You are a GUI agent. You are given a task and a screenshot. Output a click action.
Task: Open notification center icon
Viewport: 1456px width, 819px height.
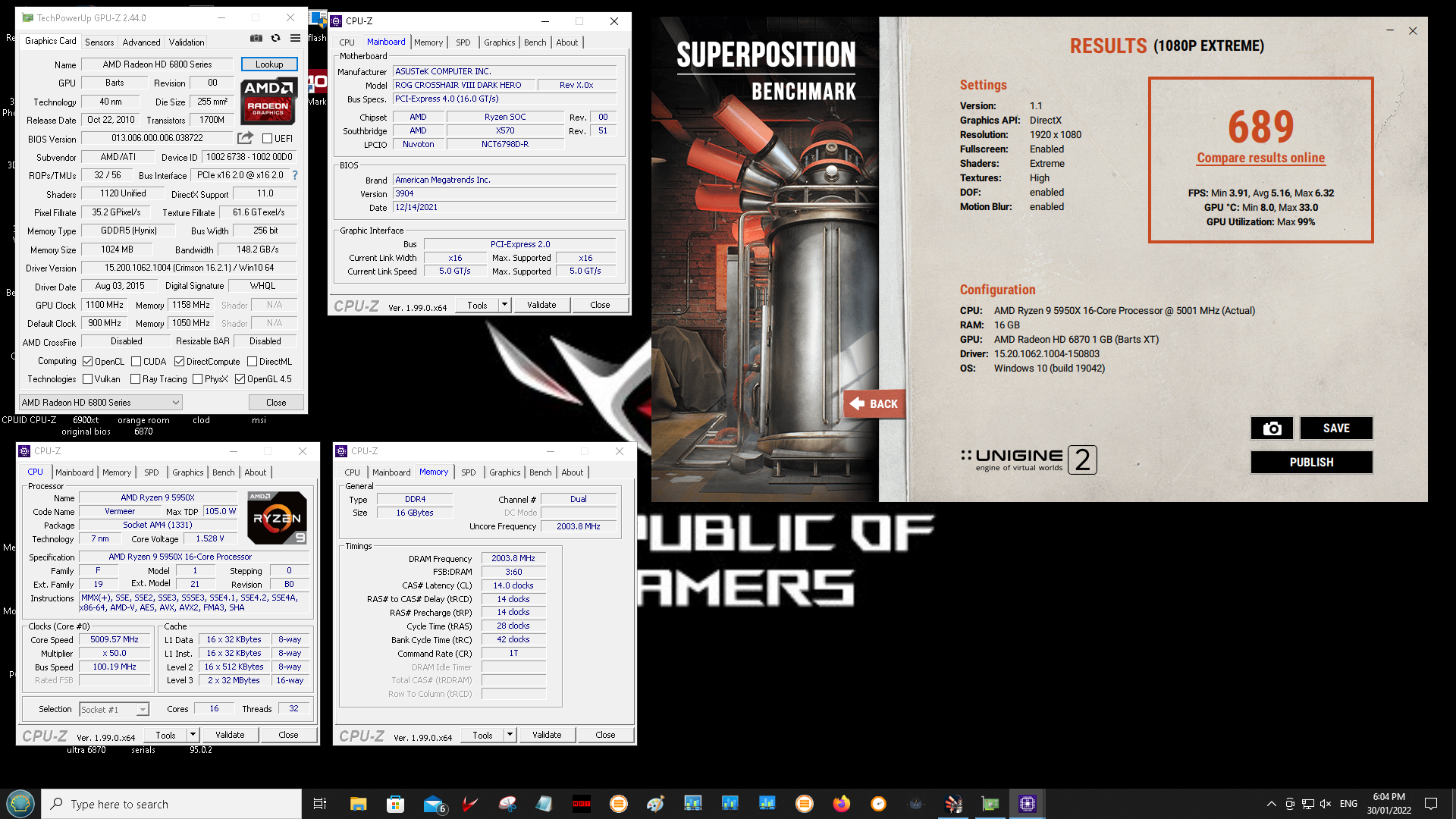coord(1431,804)
